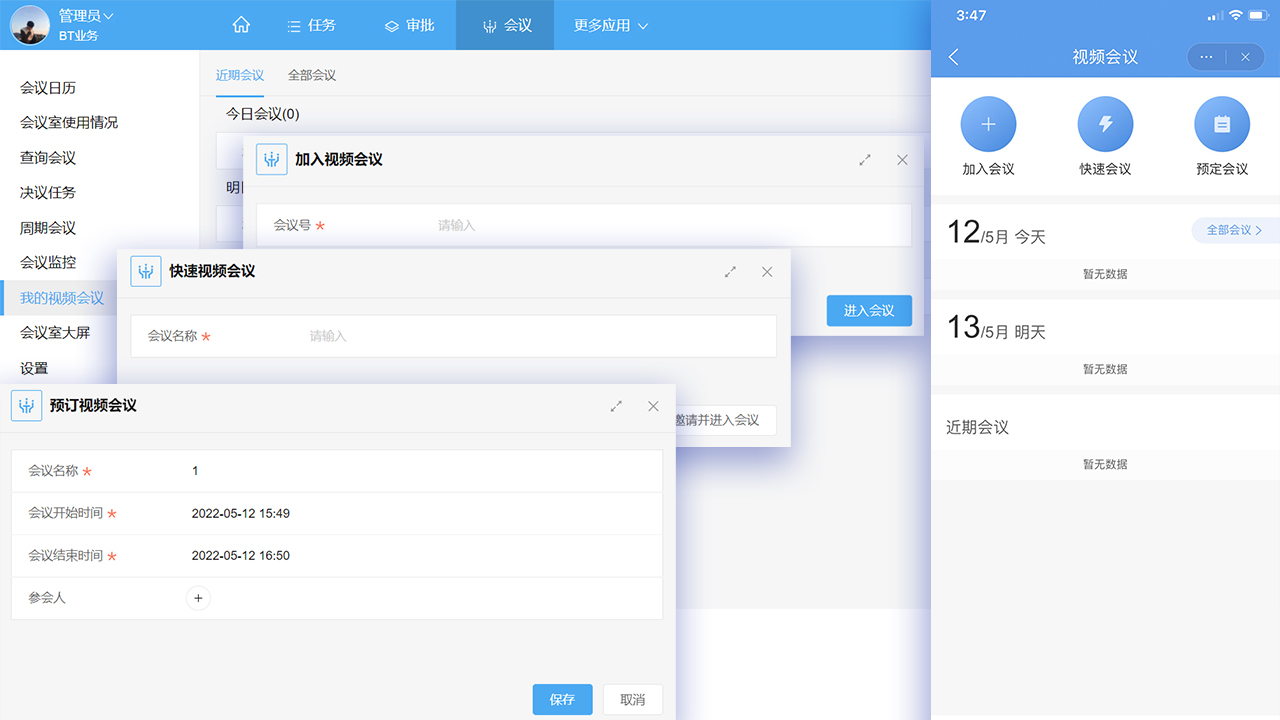Viewport: 1280px width, 720px height.
Task: Add a participant with the plus icon
Action: click(x=198, y=598)
